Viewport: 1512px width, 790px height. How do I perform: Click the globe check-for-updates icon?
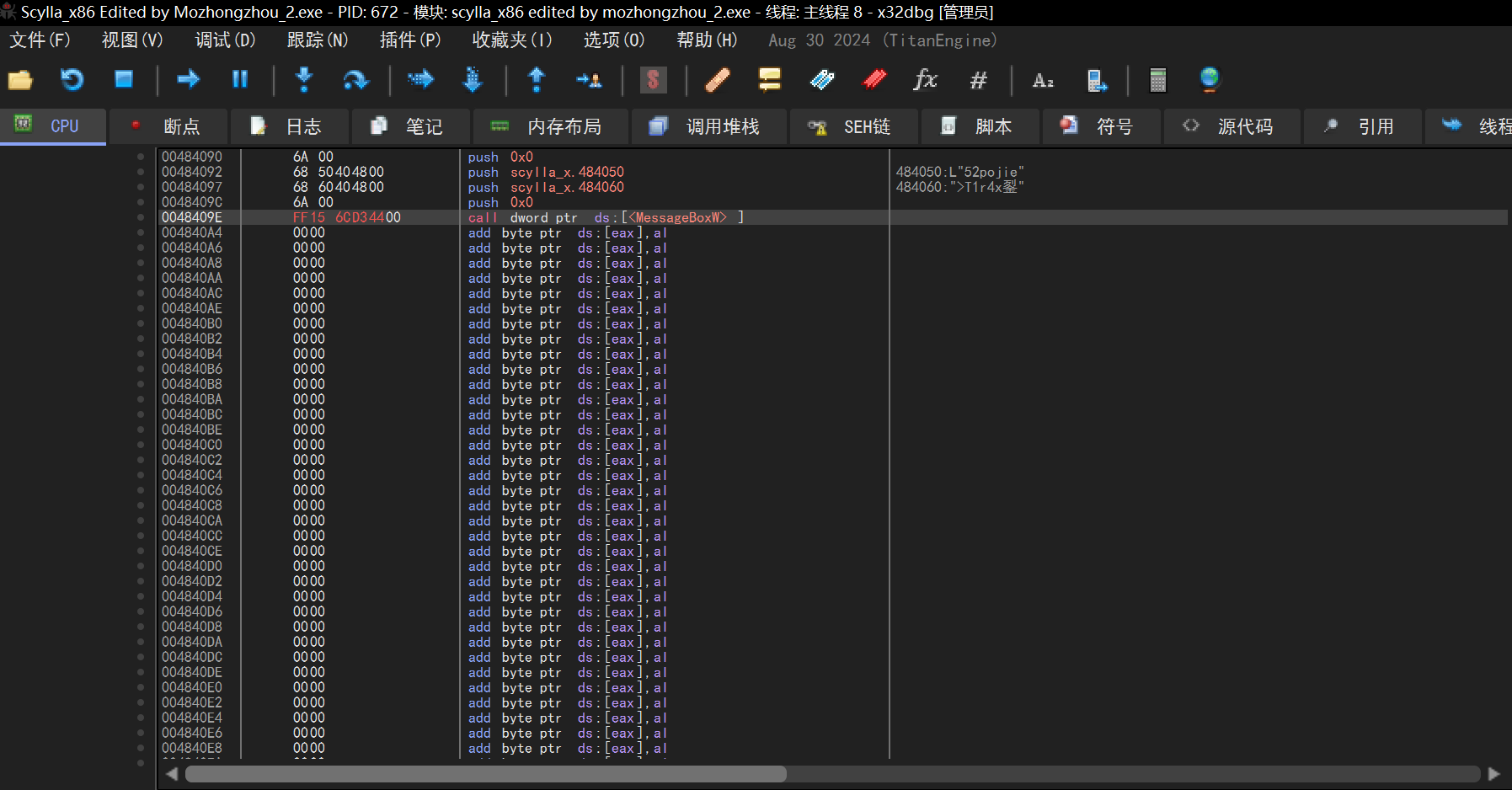coord(1210,80)
